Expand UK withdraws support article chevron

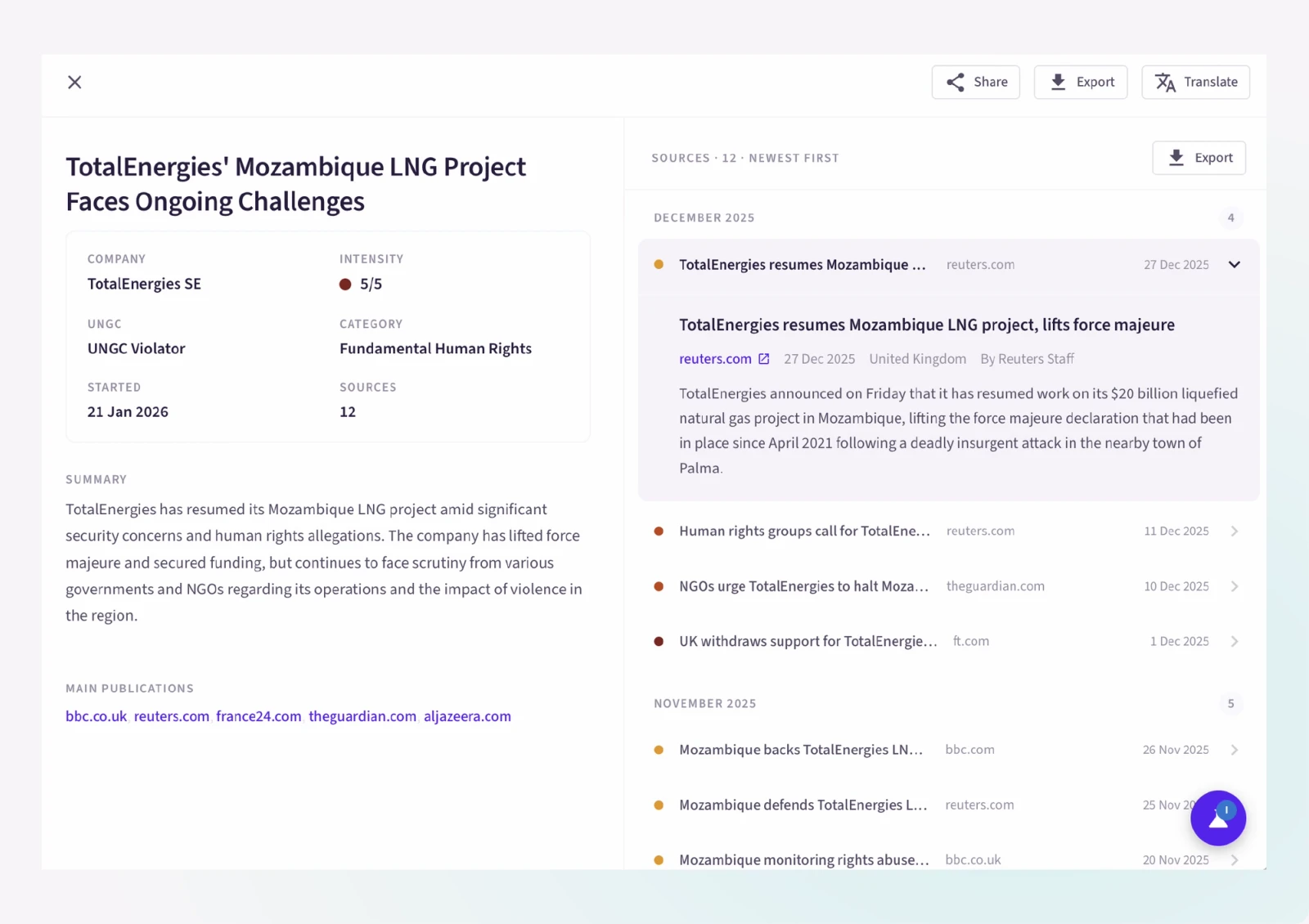[x=1234, y=642]
